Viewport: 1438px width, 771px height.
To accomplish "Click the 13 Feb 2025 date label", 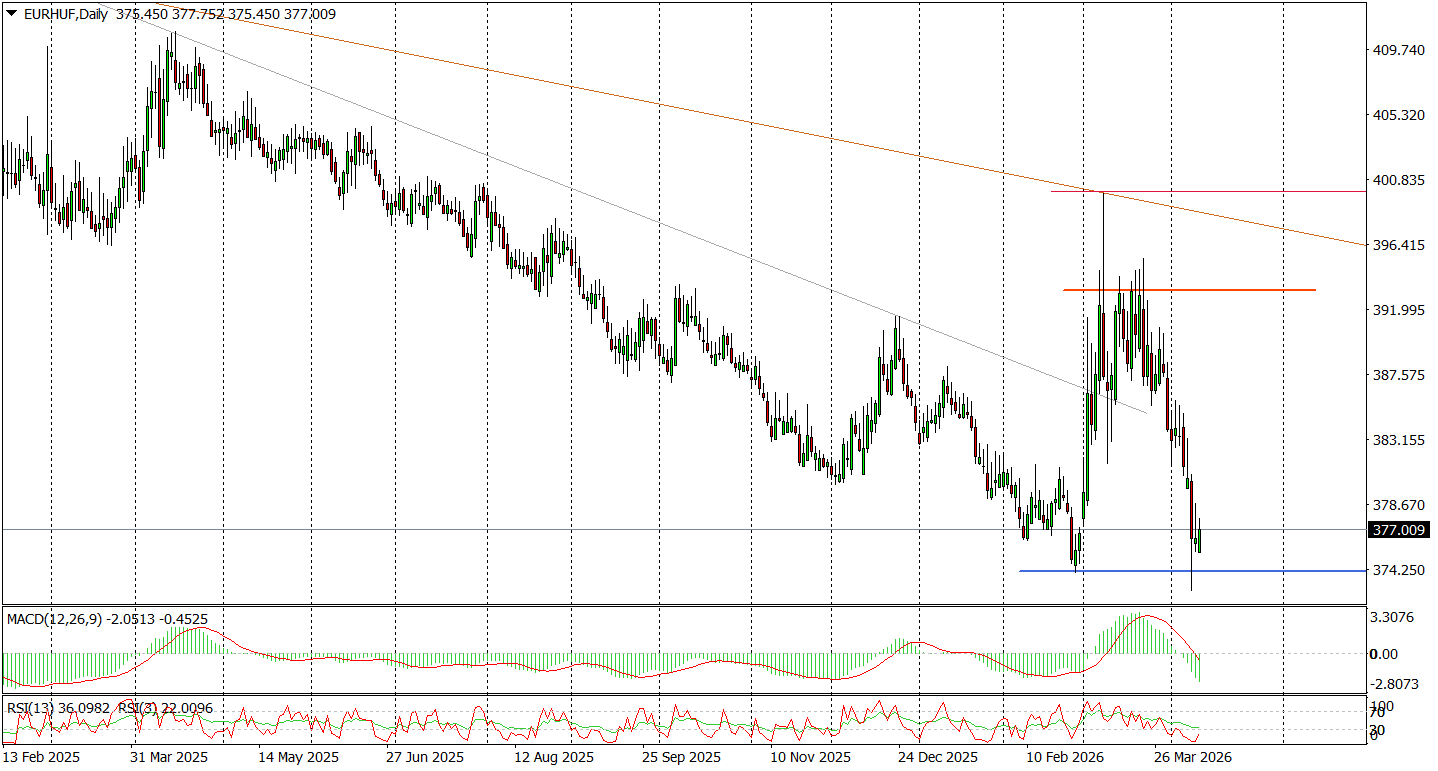I will [41, 757].
